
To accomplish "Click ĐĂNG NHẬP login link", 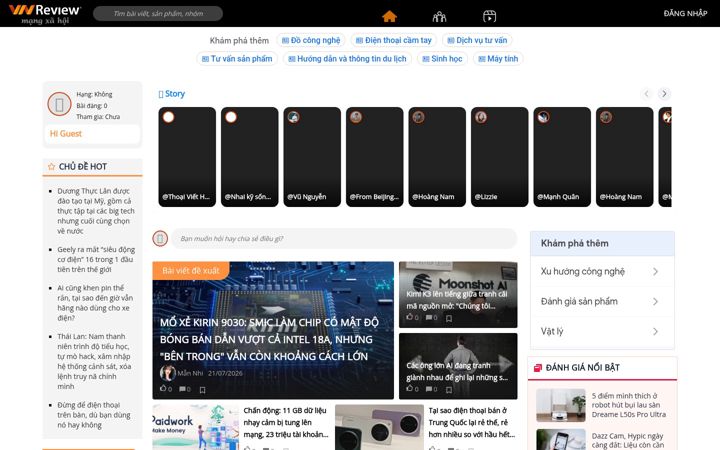I will (685, 13).
